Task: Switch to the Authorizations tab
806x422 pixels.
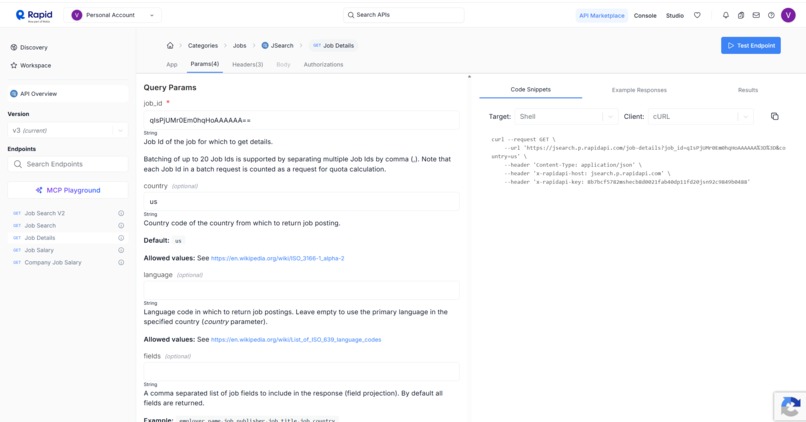Action: click(x=323, y=65)
